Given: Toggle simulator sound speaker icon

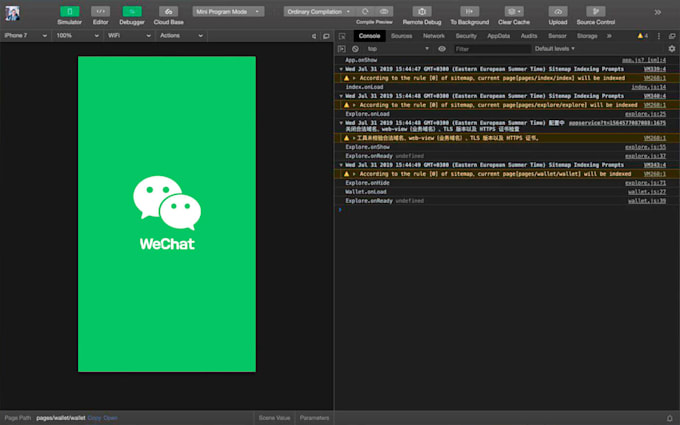Looking at the screenshot, I should tap(314, 36).
